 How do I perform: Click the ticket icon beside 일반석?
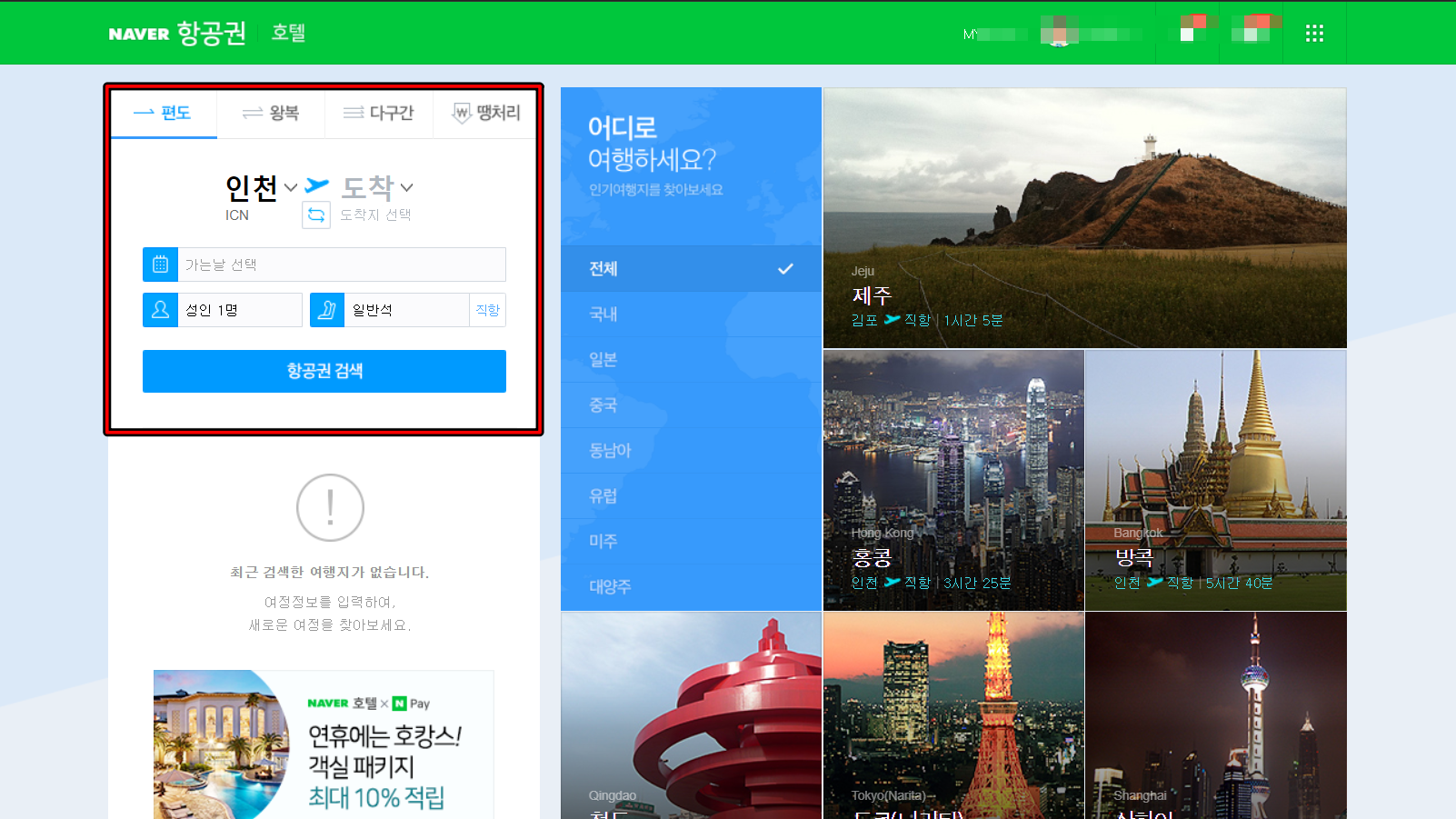point(326,309)
